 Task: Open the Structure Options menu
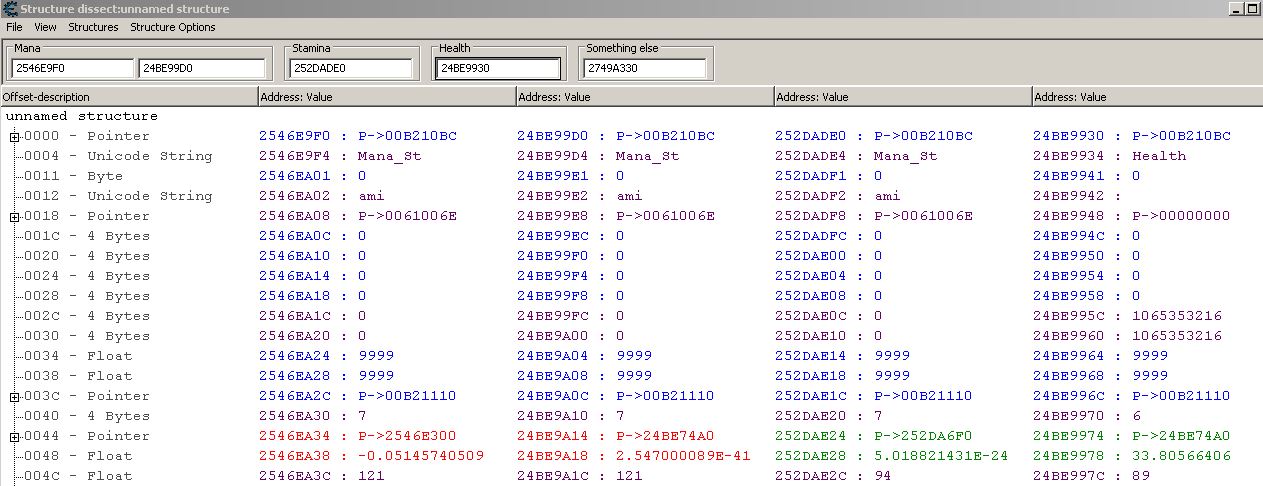(172, 27)
